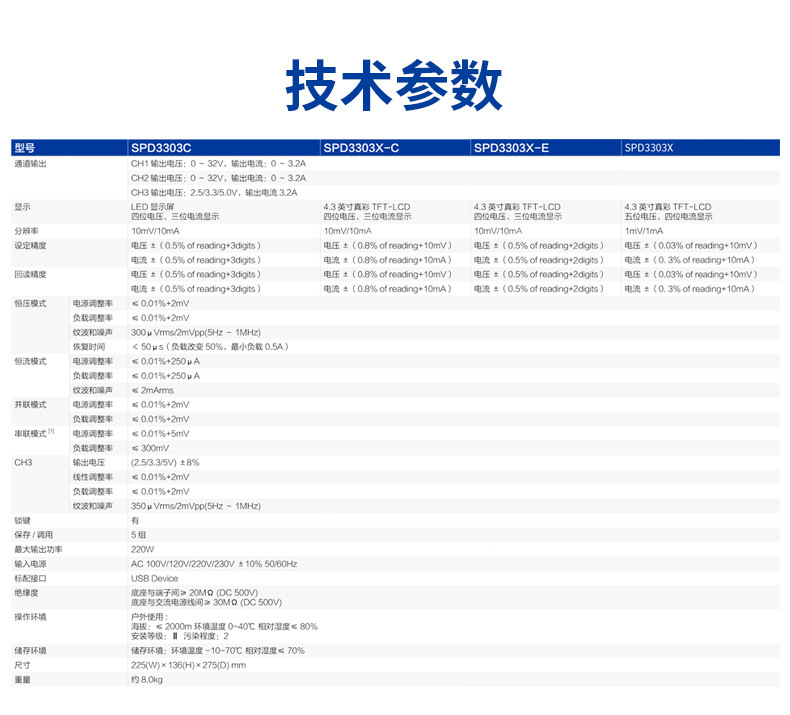Click the 5 组 value
The width and height of the screenshot is (790, 715).
pyautogui.click(x=139, y=535)
